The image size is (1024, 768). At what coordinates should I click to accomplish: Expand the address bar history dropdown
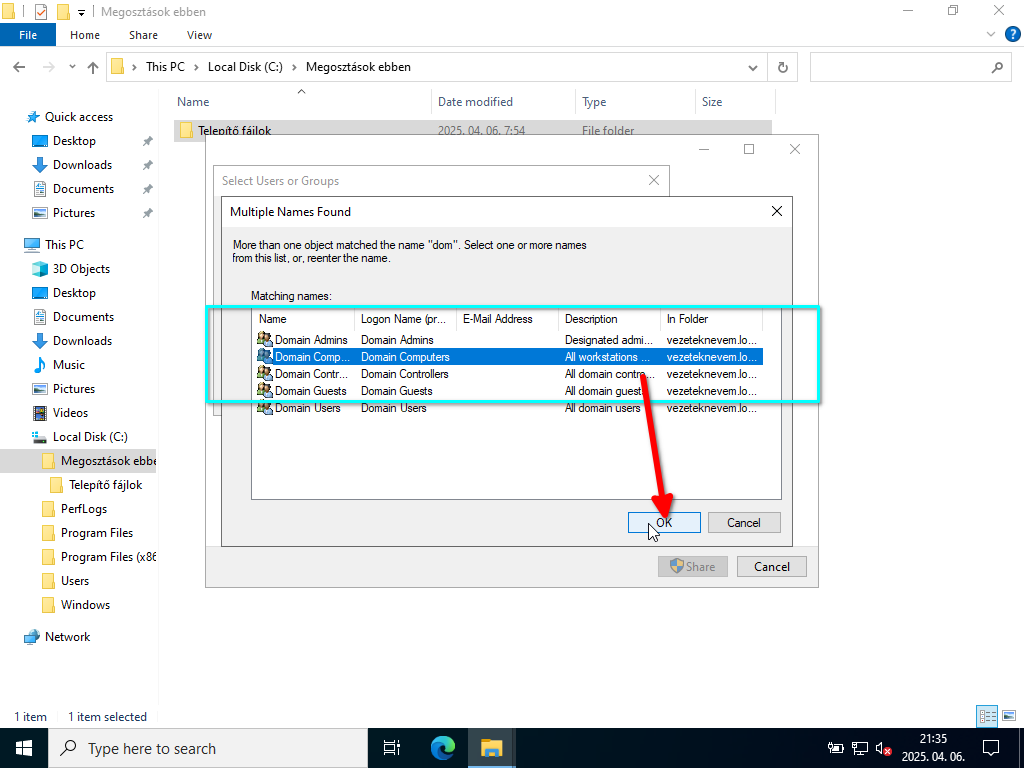click(753, 67)
